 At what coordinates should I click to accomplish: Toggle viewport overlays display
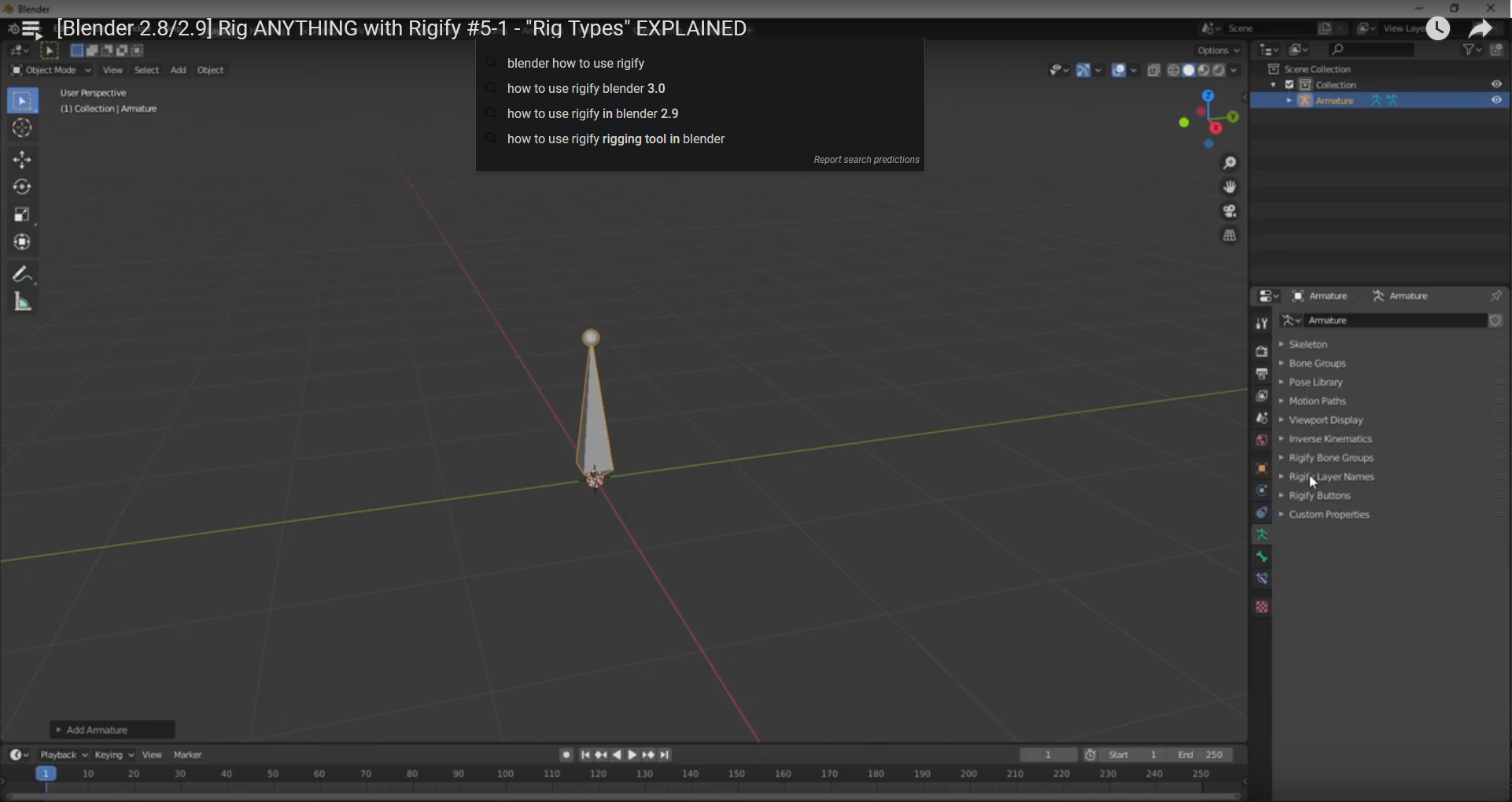(1119, 71)
